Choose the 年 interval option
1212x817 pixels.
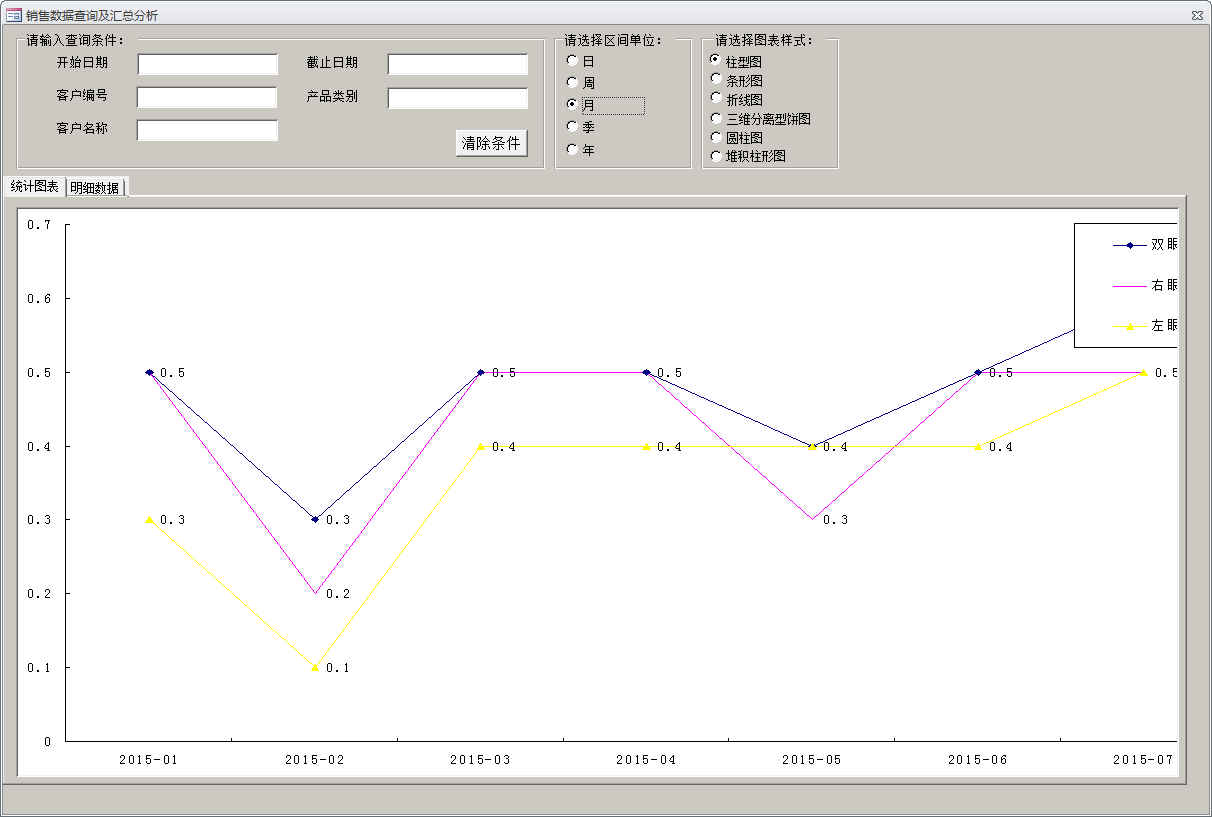pyautogui.click(x=572, y=150)
